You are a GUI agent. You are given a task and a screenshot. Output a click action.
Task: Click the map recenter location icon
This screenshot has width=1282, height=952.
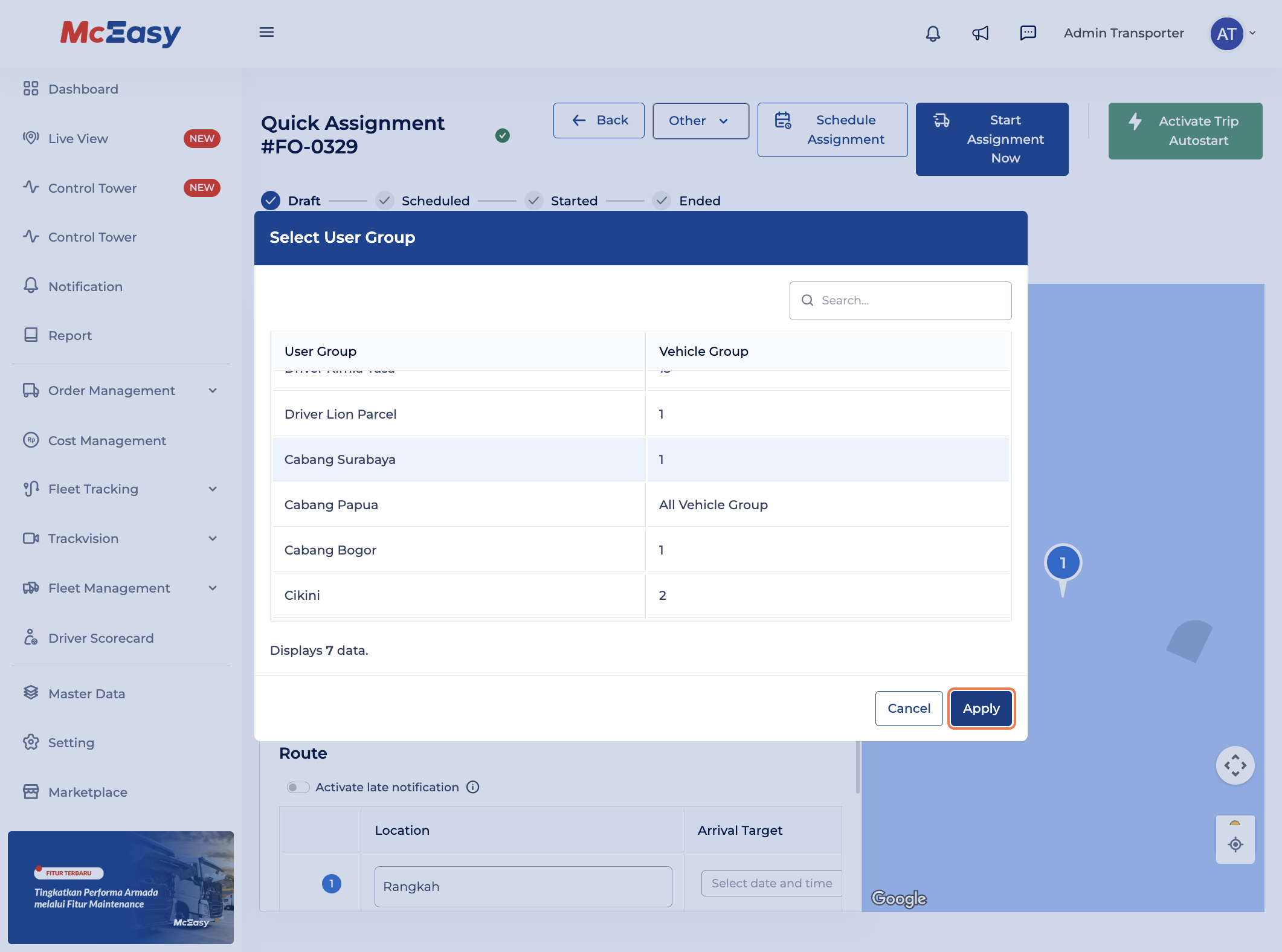coord(1235,844)
